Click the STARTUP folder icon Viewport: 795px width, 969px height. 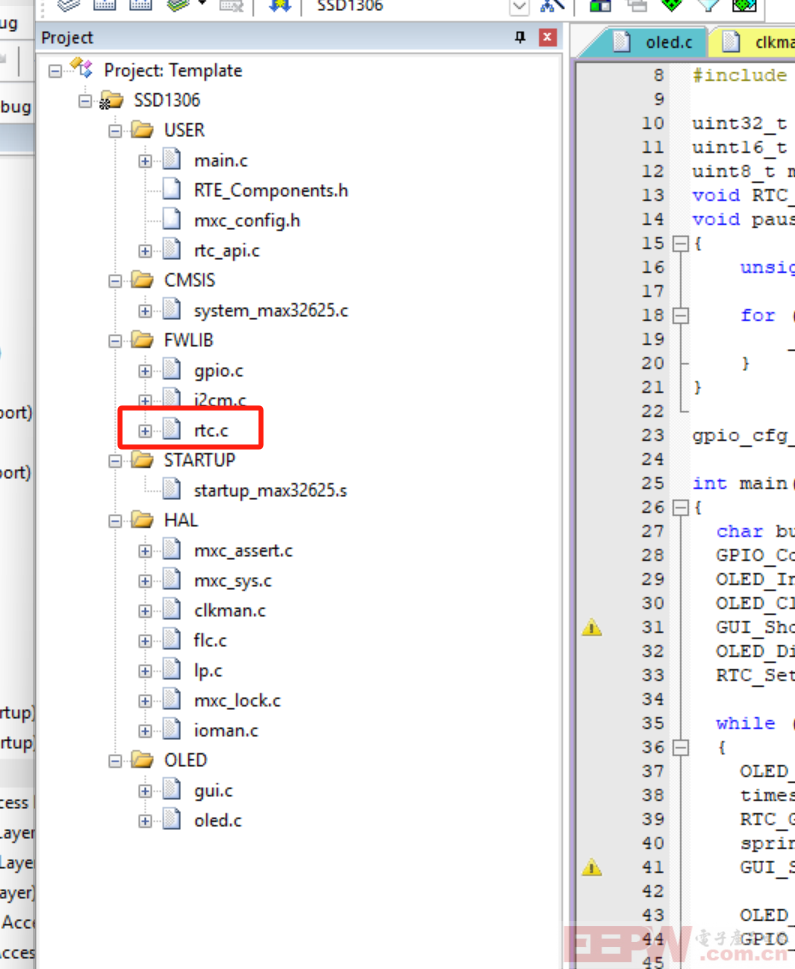(142, 460)
